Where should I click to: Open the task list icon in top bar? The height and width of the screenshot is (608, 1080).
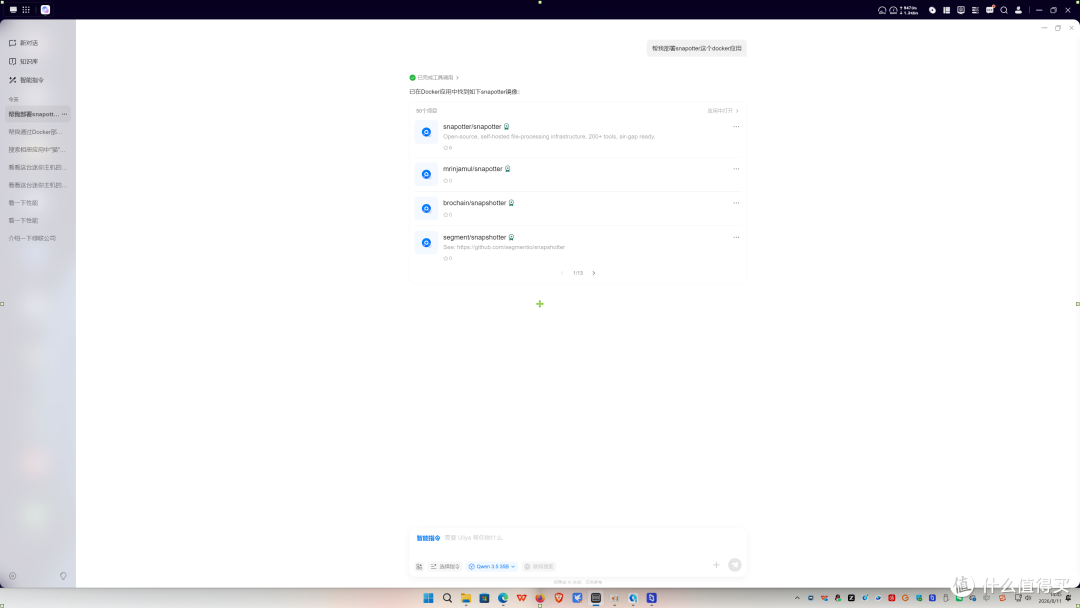pyautogui.click(x=975, y=10)
